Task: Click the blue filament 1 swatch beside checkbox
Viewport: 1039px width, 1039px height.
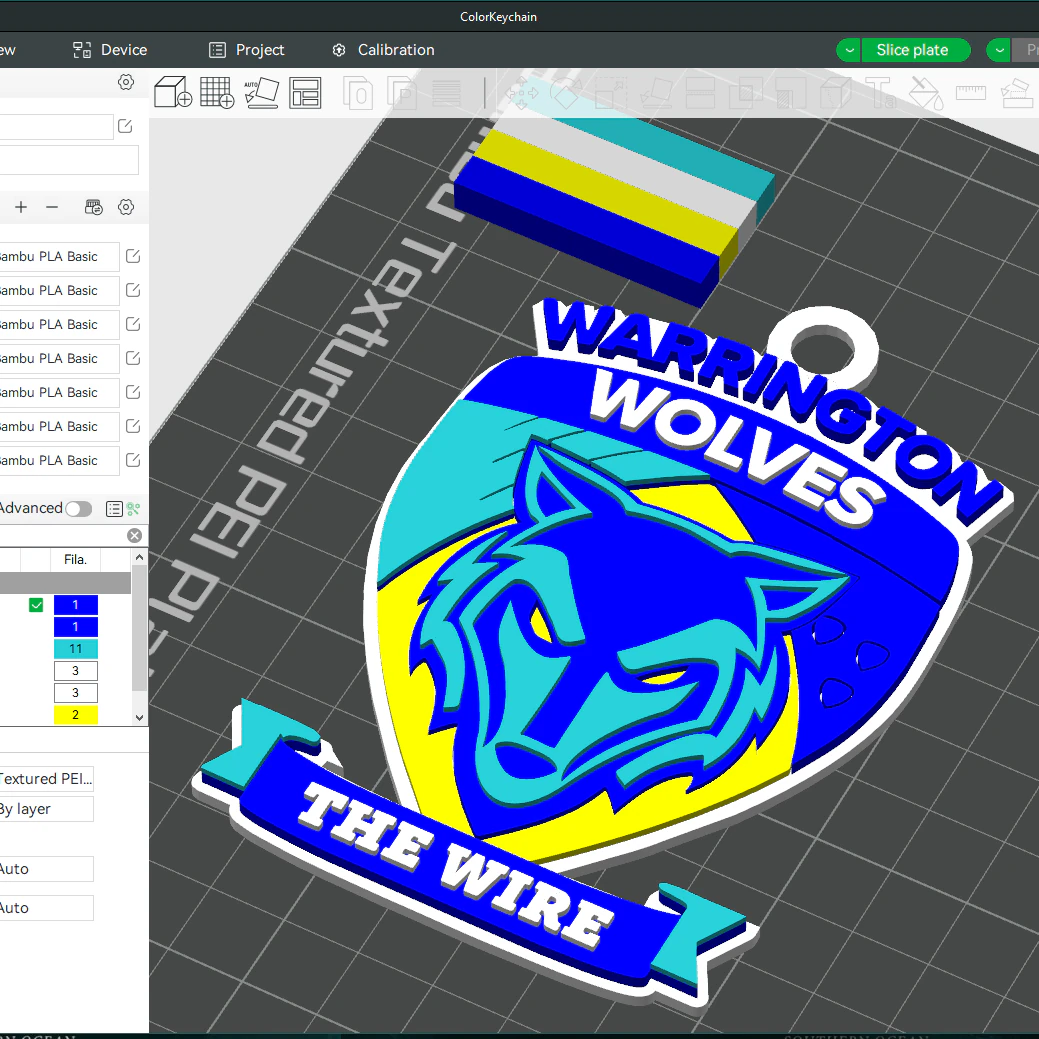Action: (76, 605)
